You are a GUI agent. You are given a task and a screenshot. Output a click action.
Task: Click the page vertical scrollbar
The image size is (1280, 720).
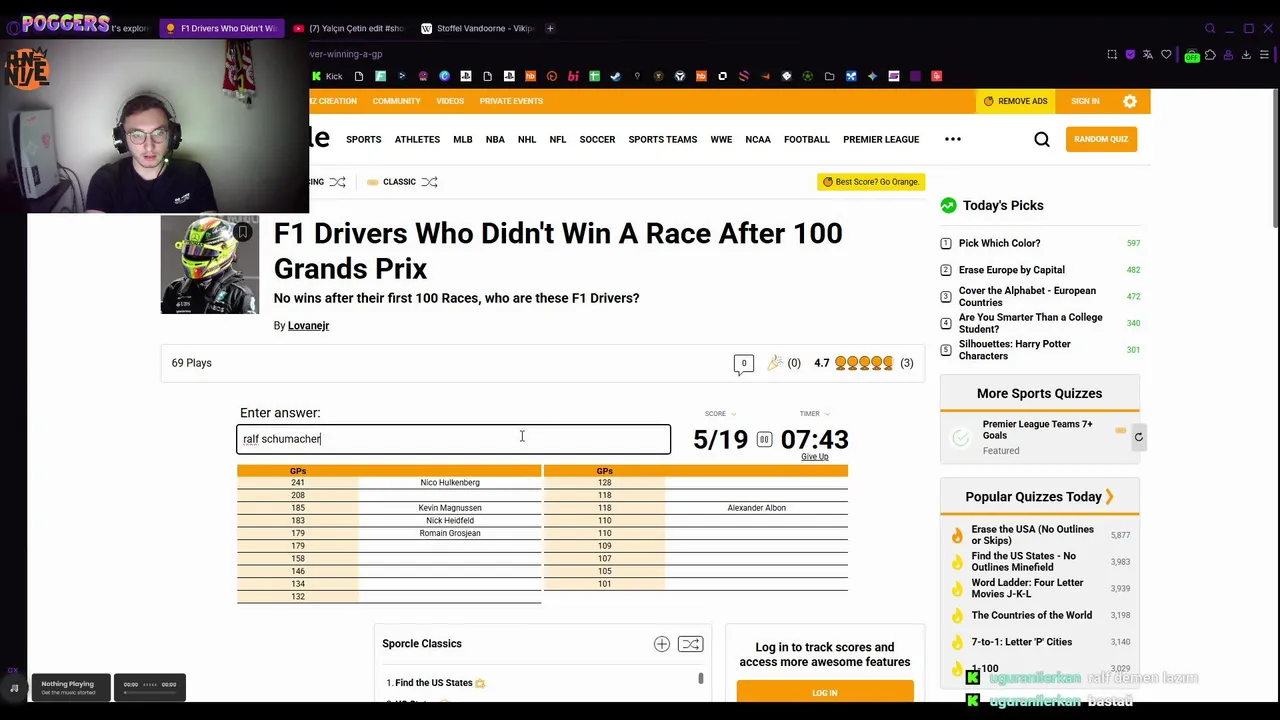click(x=1274, y=160)
